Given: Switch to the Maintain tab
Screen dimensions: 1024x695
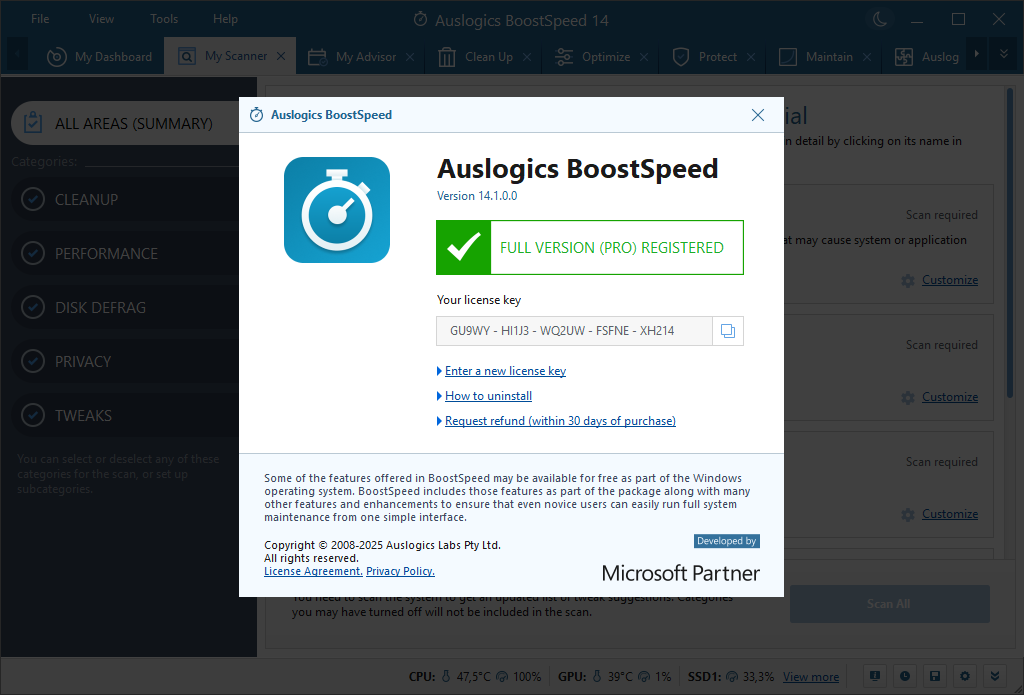Looking at the screenshot, I should 816,57.
